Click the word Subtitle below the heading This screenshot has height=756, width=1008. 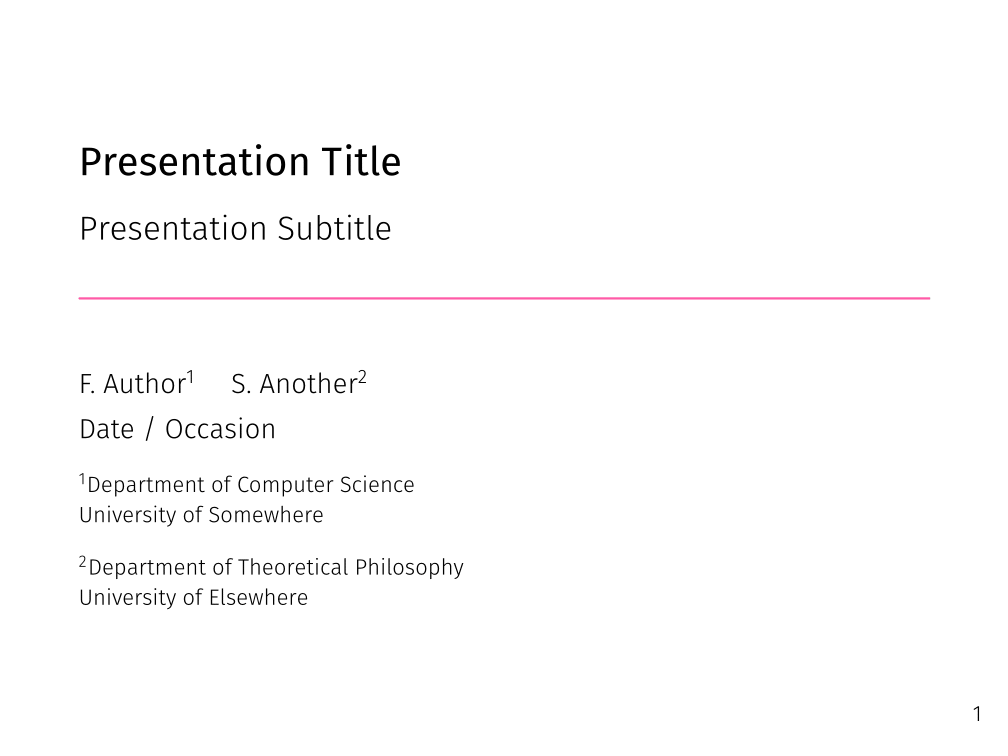pyautogui.click(x=334, y=229)
